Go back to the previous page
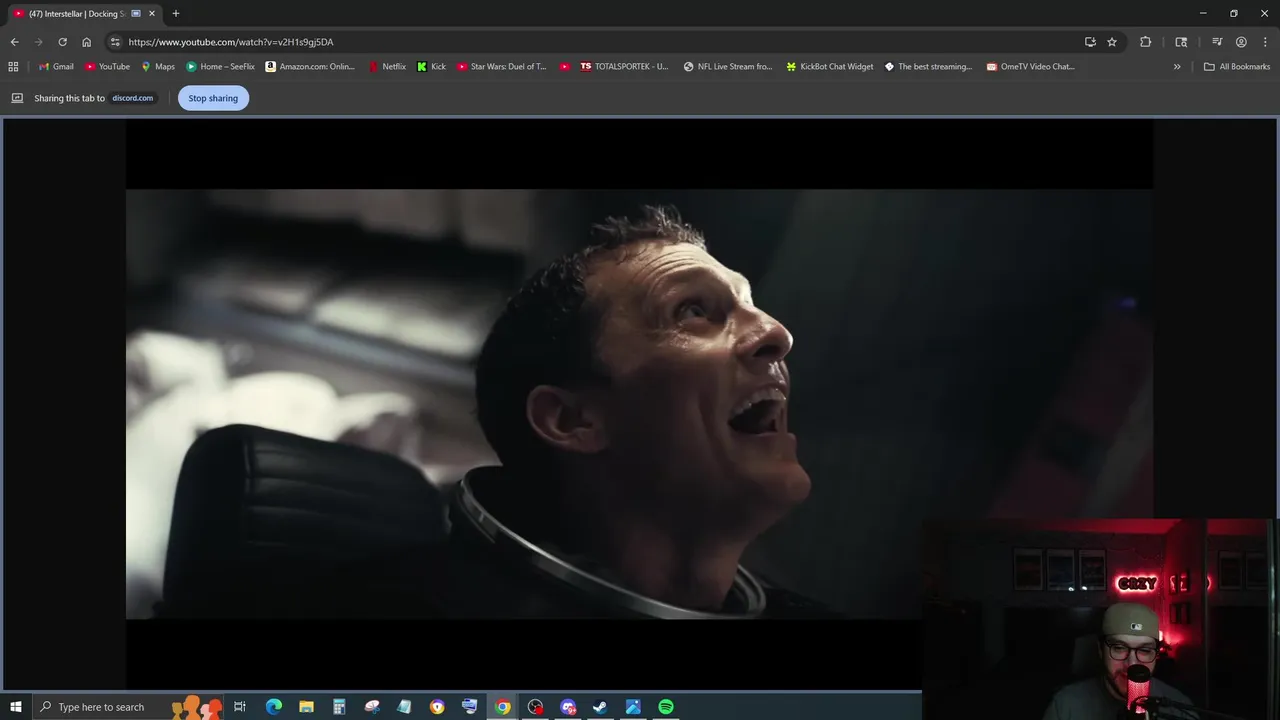Screen dimensions: 1280x720 coord(14,42)
